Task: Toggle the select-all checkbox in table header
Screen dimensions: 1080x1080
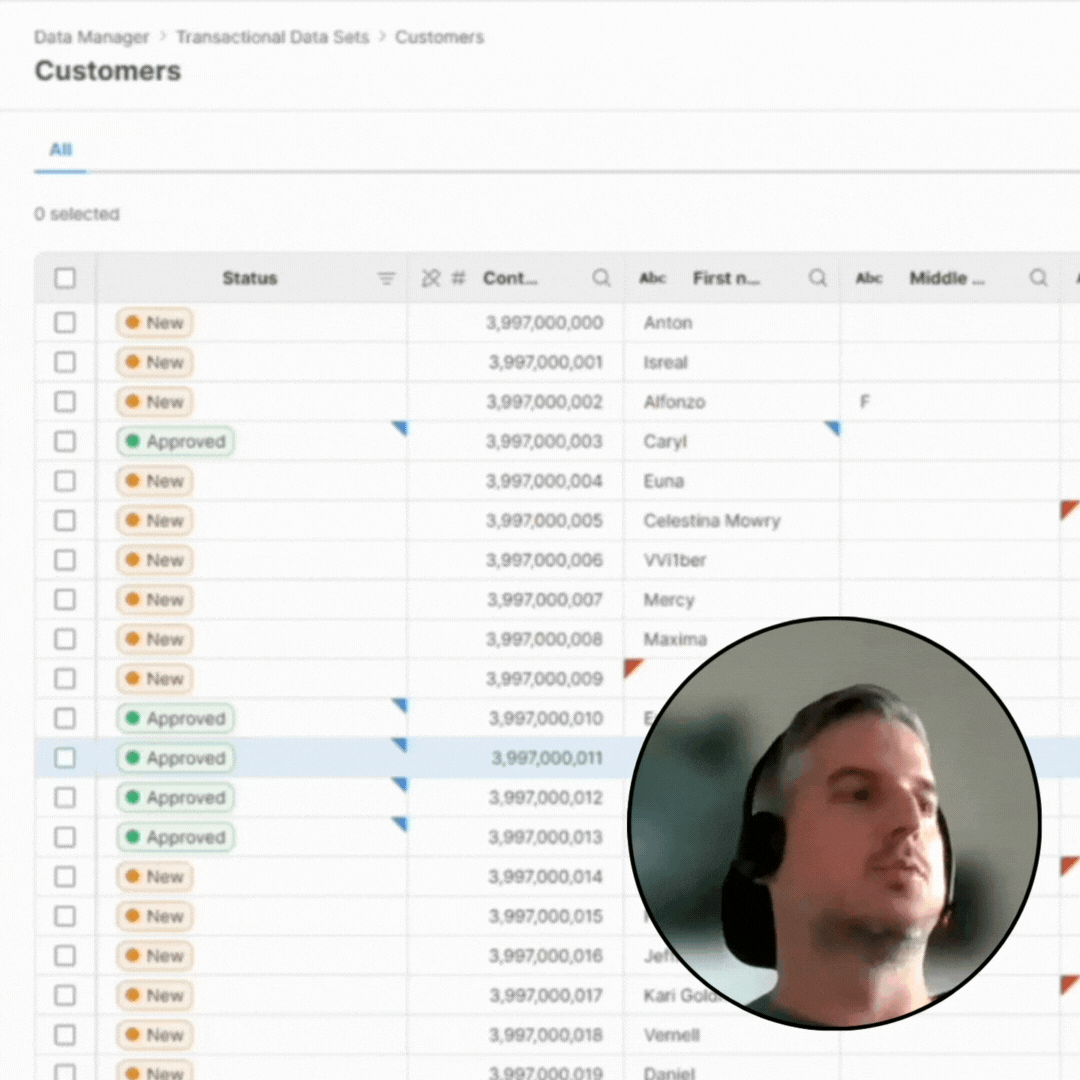Action: [x=65, y=279]
